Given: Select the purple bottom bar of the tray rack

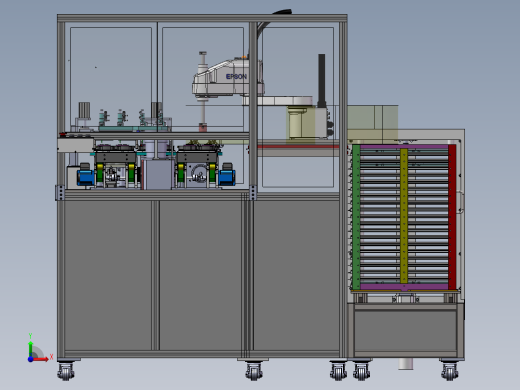Looking at the screenshot, I should click(x=404, y=286).
